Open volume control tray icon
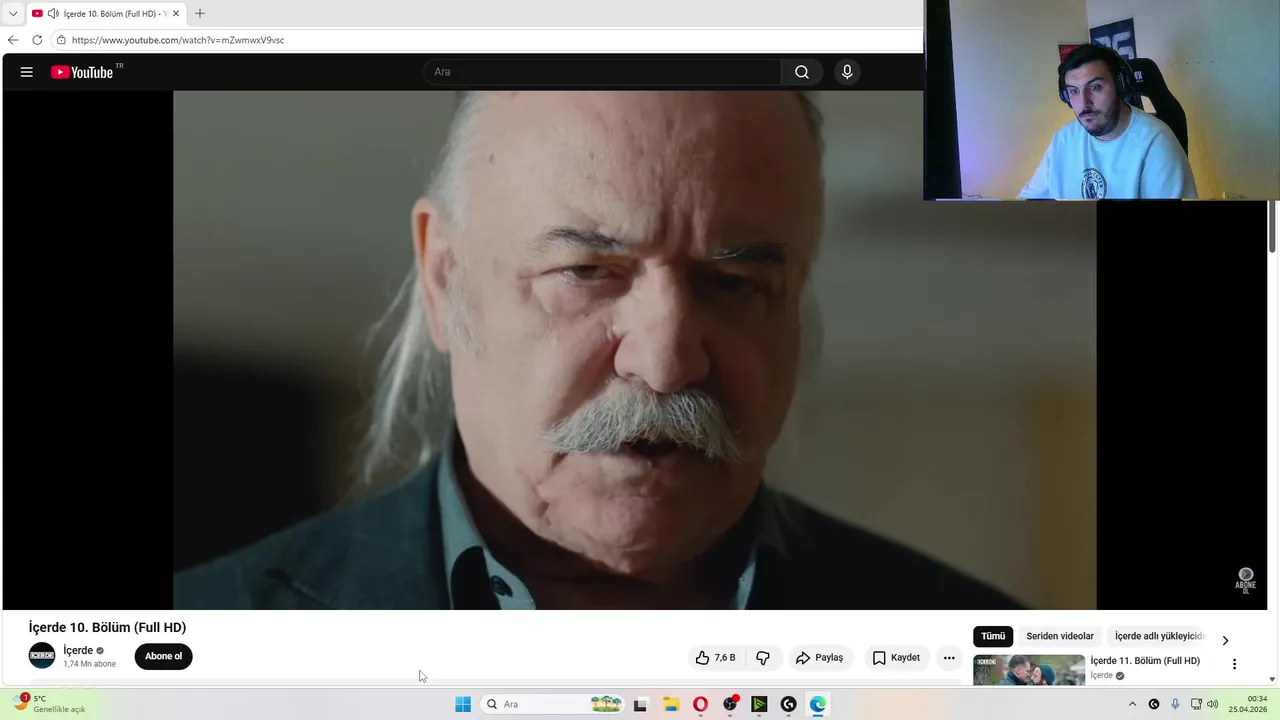Viewport: 1280px width, 720px height. [1213, 704]
